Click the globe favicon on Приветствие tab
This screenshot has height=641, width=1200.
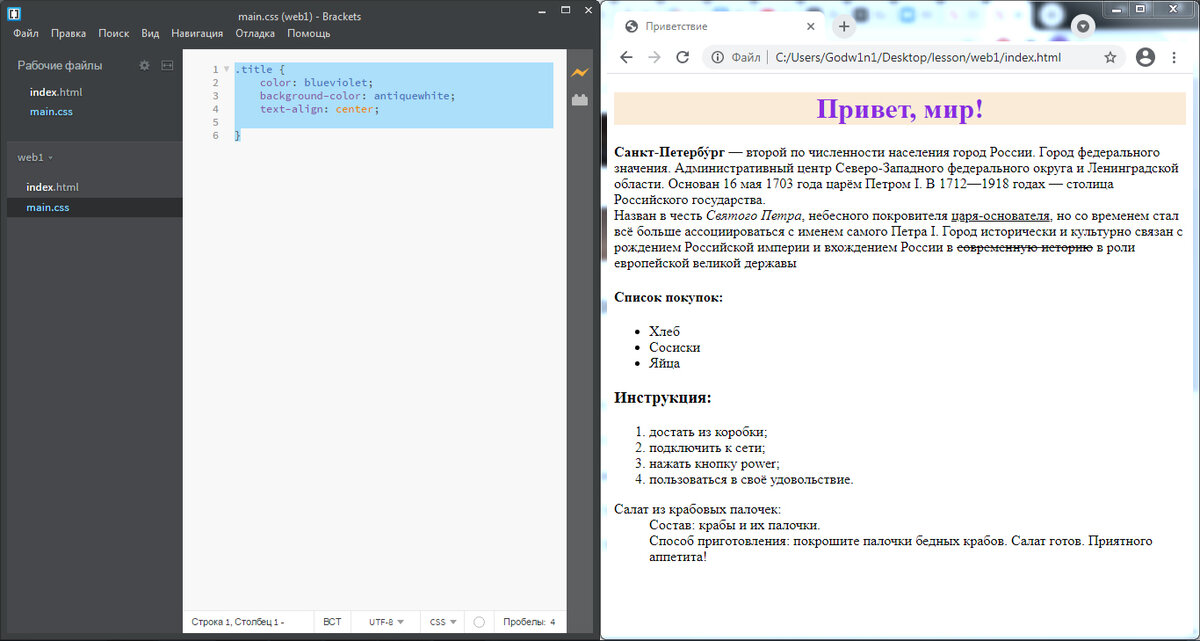tap(631, 27)
